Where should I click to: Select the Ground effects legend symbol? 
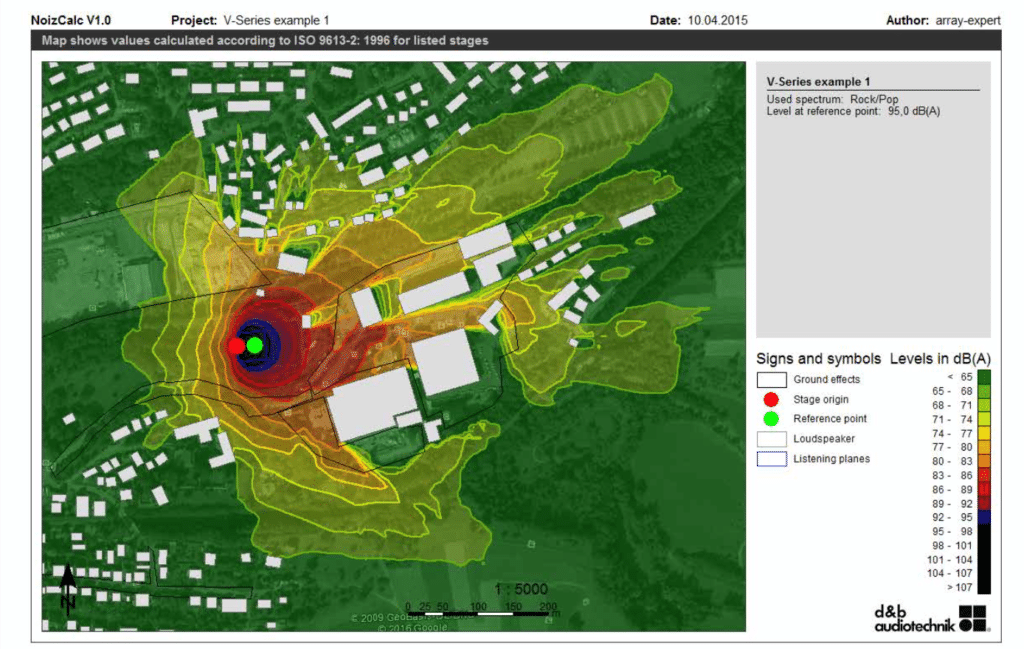tap(771, 380)
